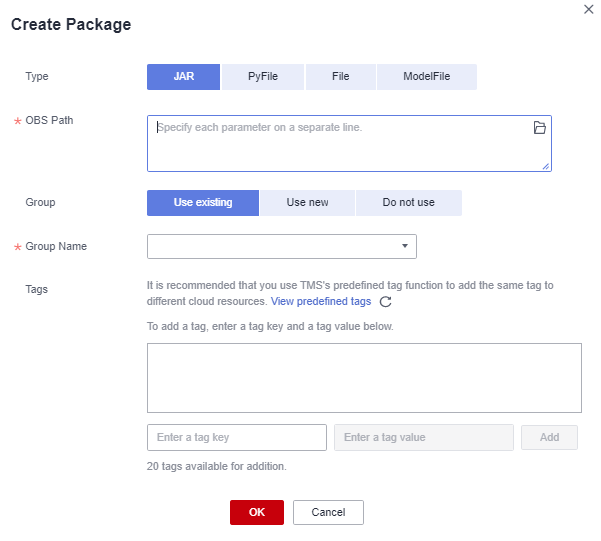Select the Use existing group option
601x541 pixels.
(x=203, y=203)
